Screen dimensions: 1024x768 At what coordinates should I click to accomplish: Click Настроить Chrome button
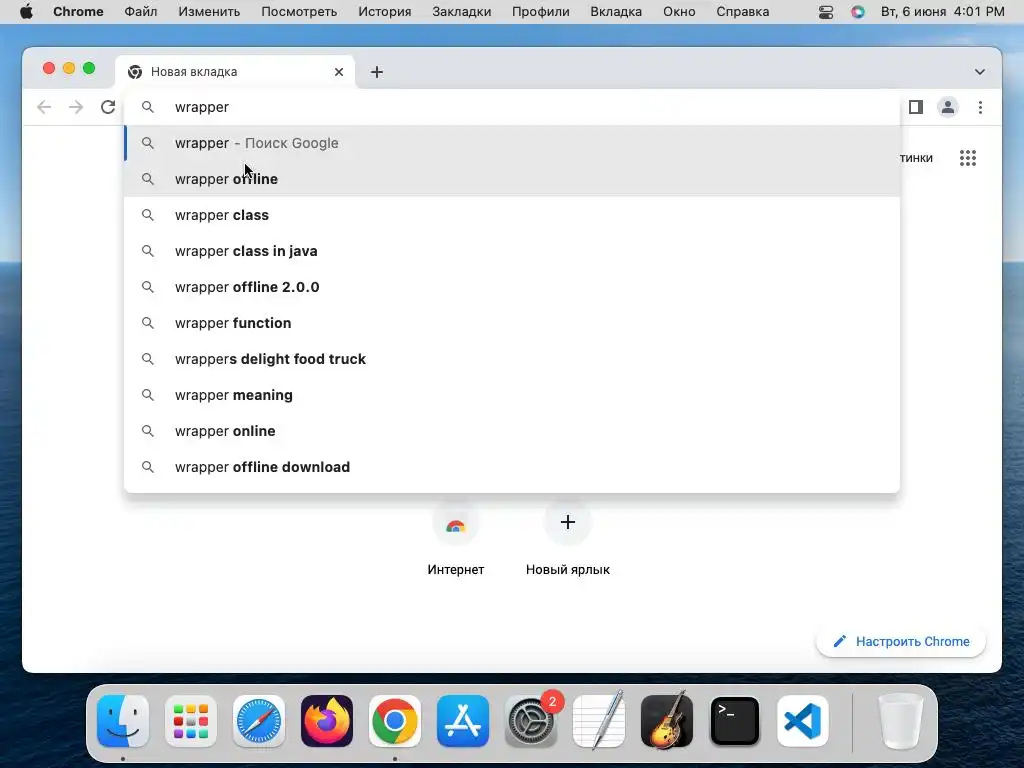[x=901, y=641]
